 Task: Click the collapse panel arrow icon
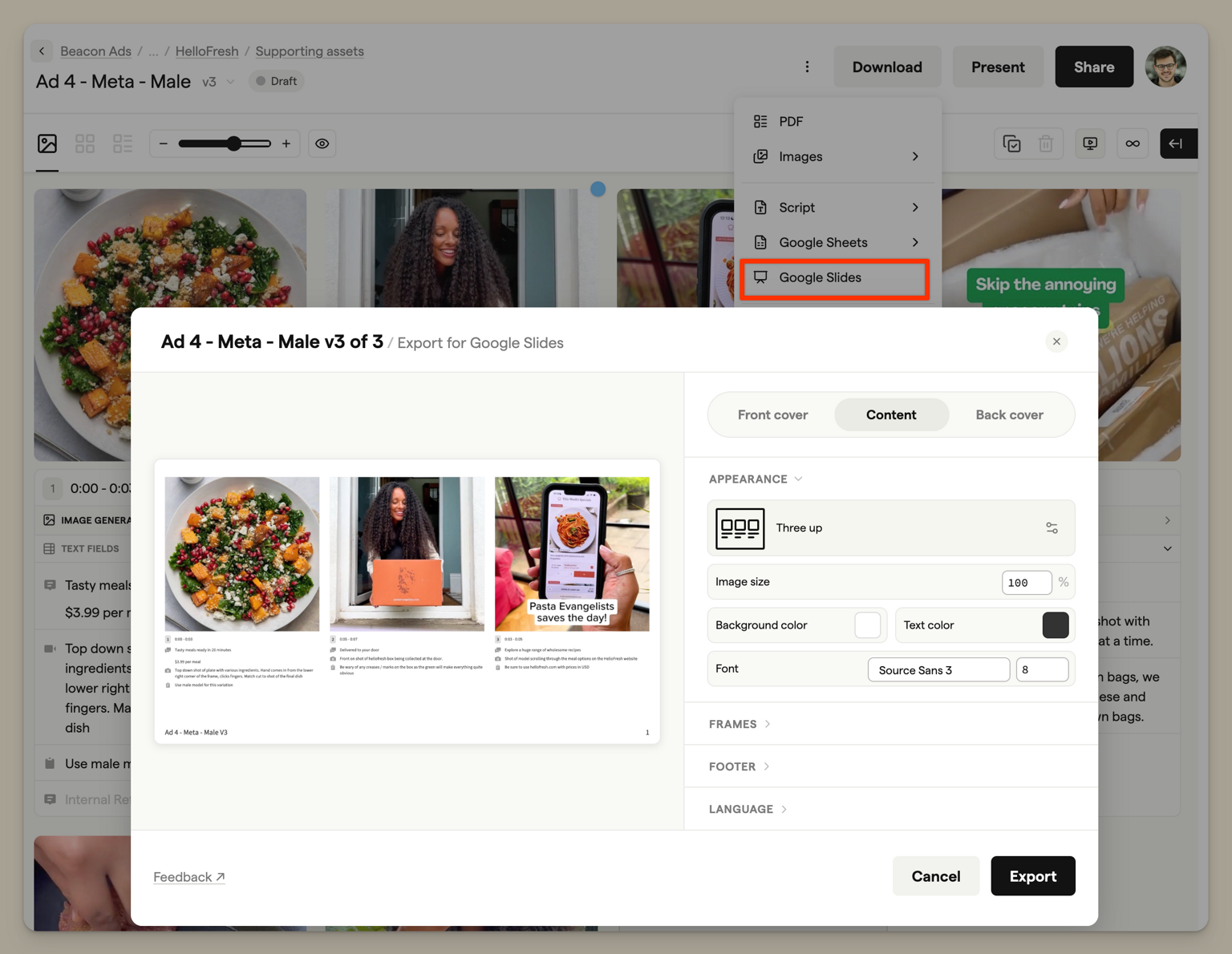pyautogui.click(x=1177, y=144)
